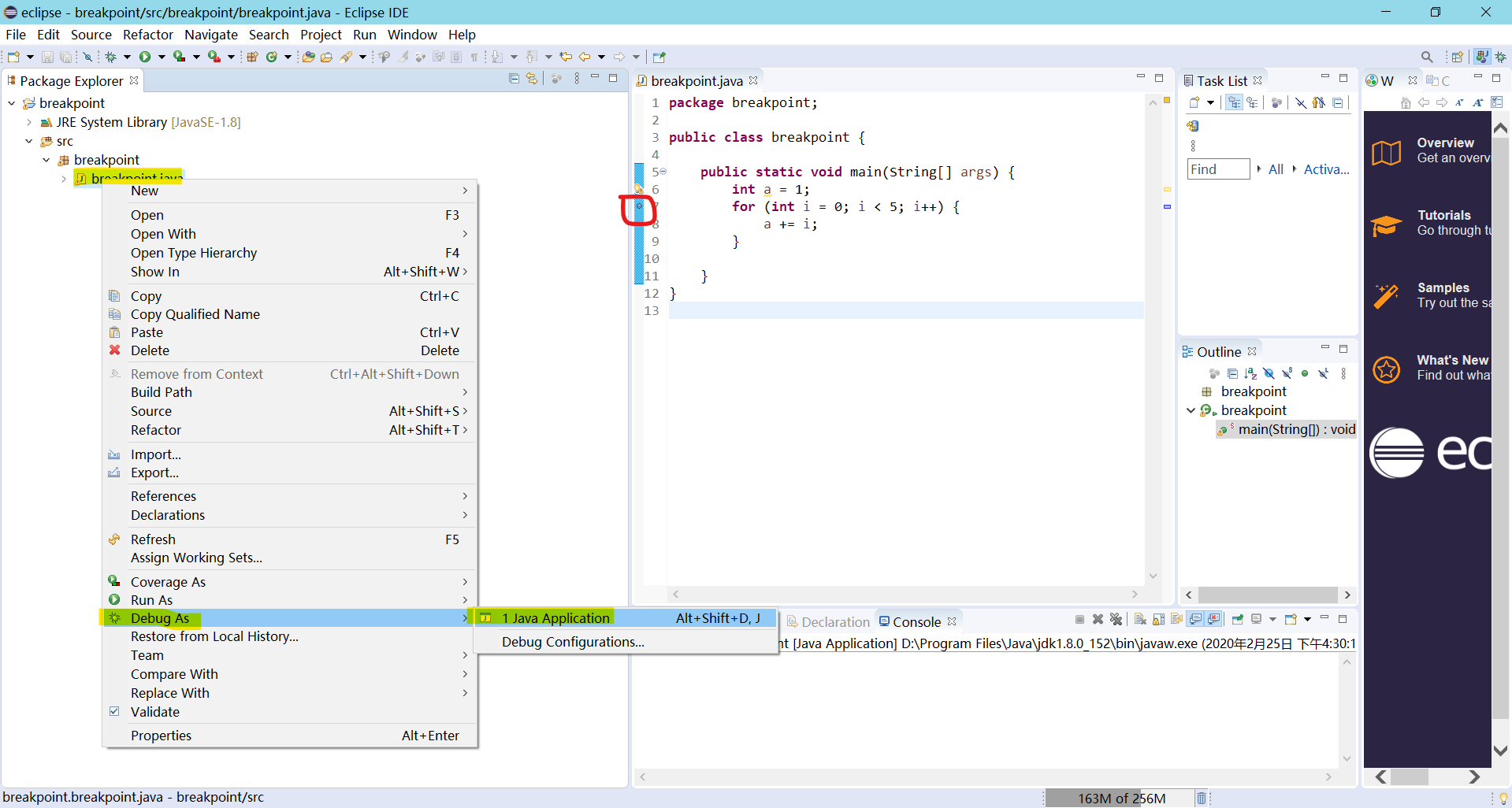
Task: Click the All link in Task List
Action: [x=1276, y=169]
